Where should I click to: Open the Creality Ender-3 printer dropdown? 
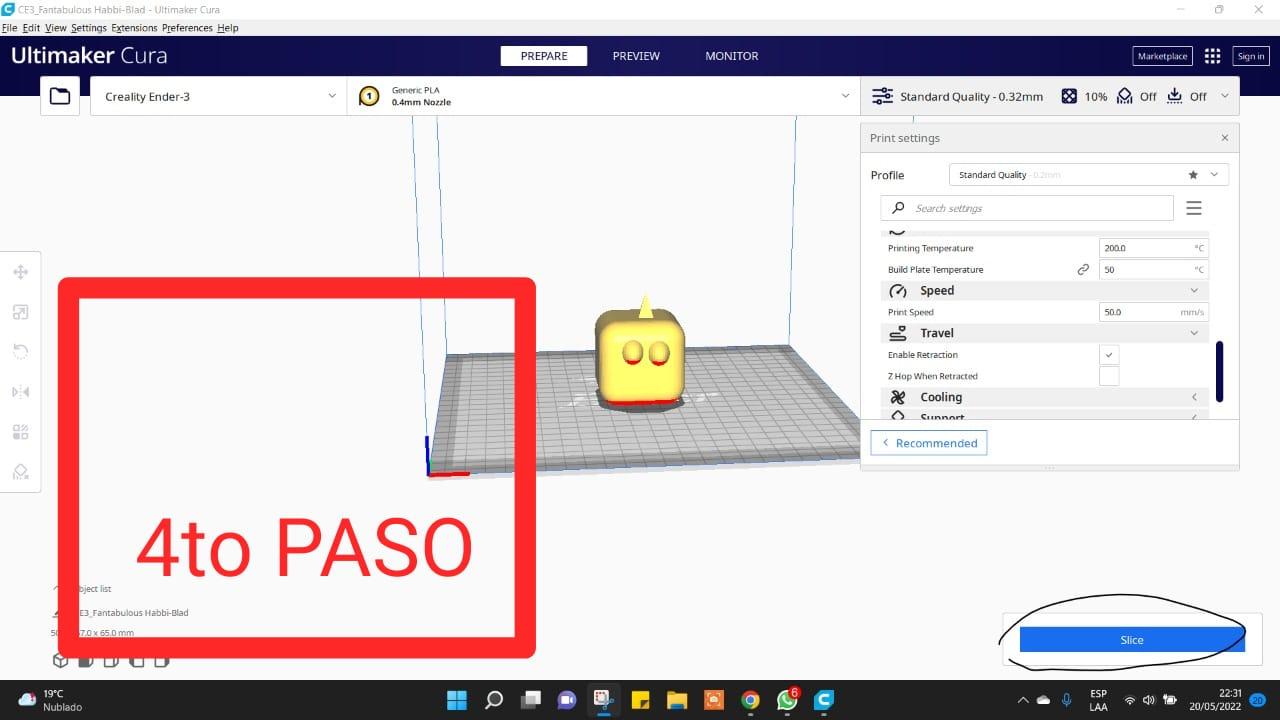point(218,96)
